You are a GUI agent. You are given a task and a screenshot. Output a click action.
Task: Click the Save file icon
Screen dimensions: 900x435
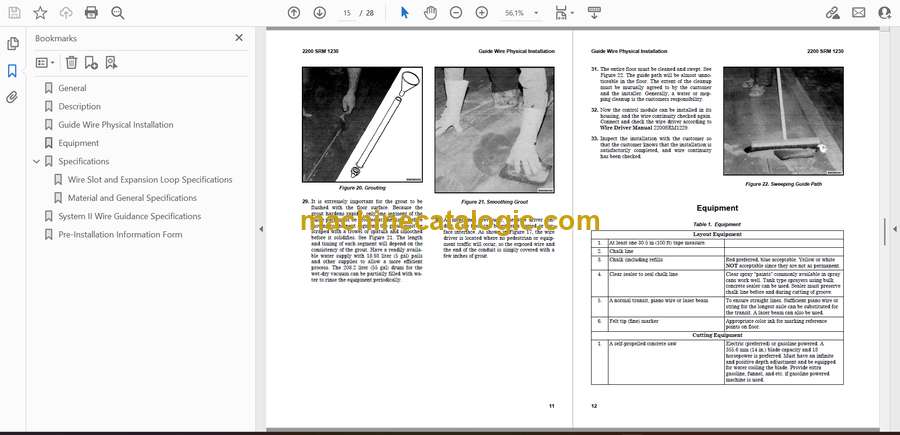(14, 13)
